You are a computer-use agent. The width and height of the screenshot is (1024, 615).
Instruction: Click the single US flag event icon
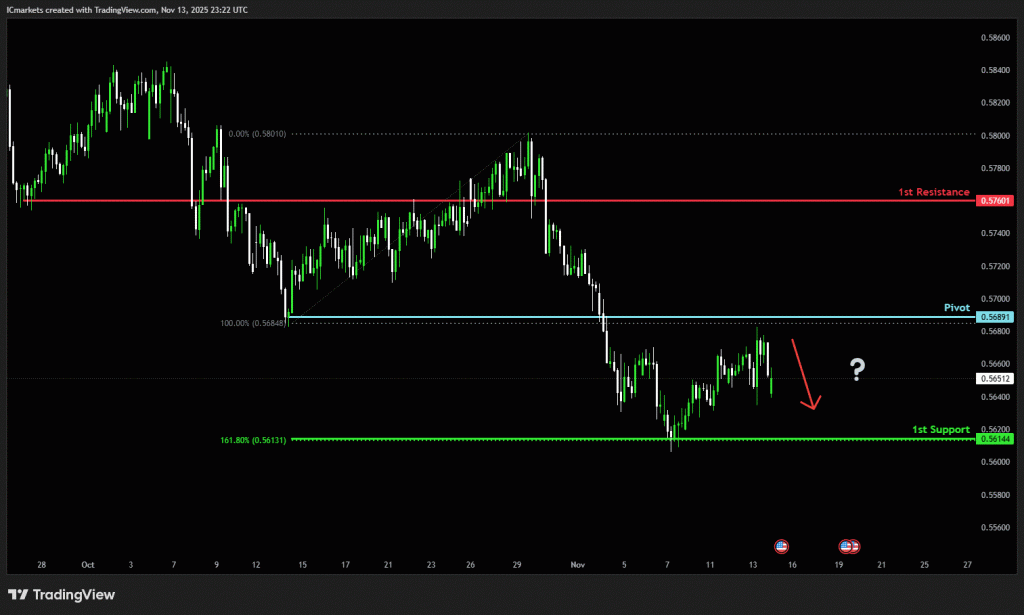pos(782,546)
